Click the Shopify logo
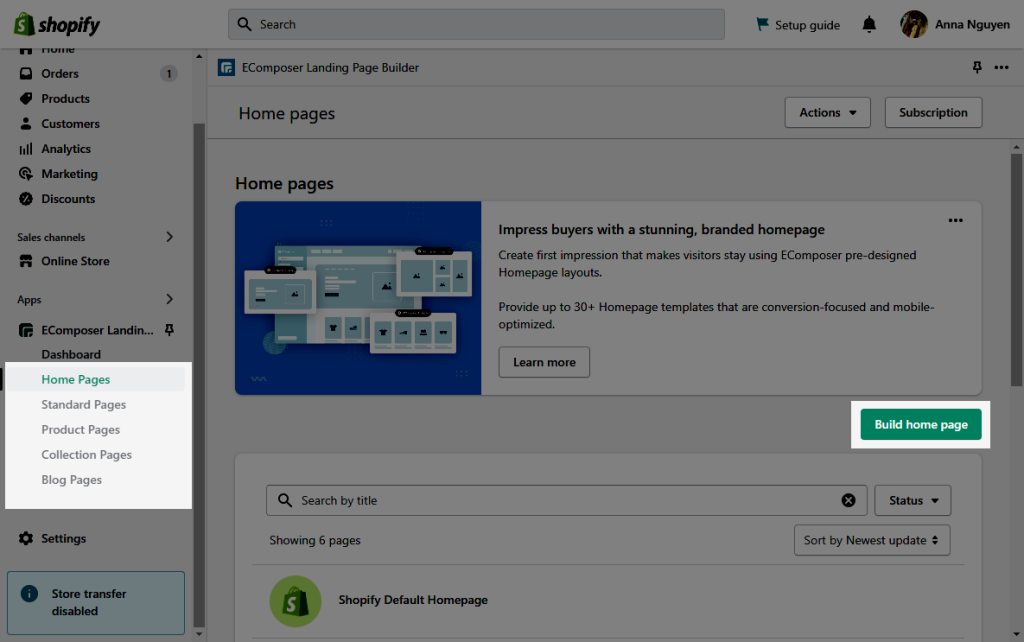 (57, 25)
